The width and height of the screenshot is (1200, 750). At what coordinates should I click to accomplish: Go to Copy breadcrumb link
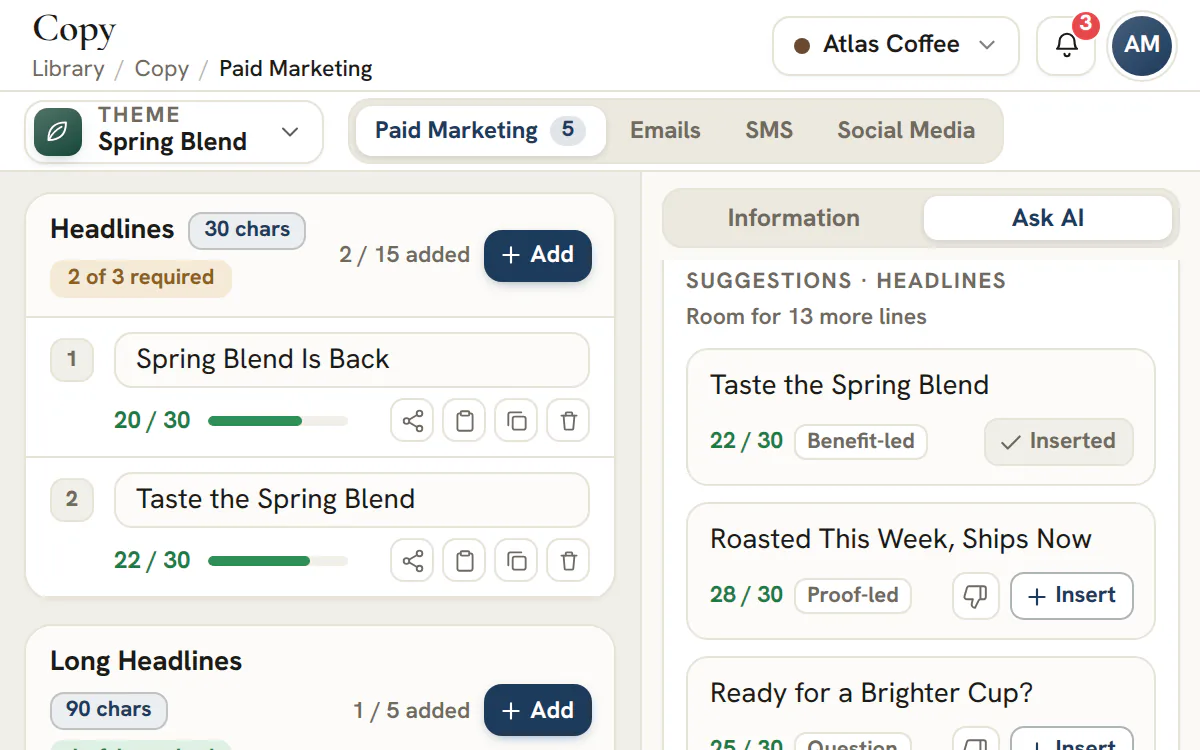pos(162,69)
